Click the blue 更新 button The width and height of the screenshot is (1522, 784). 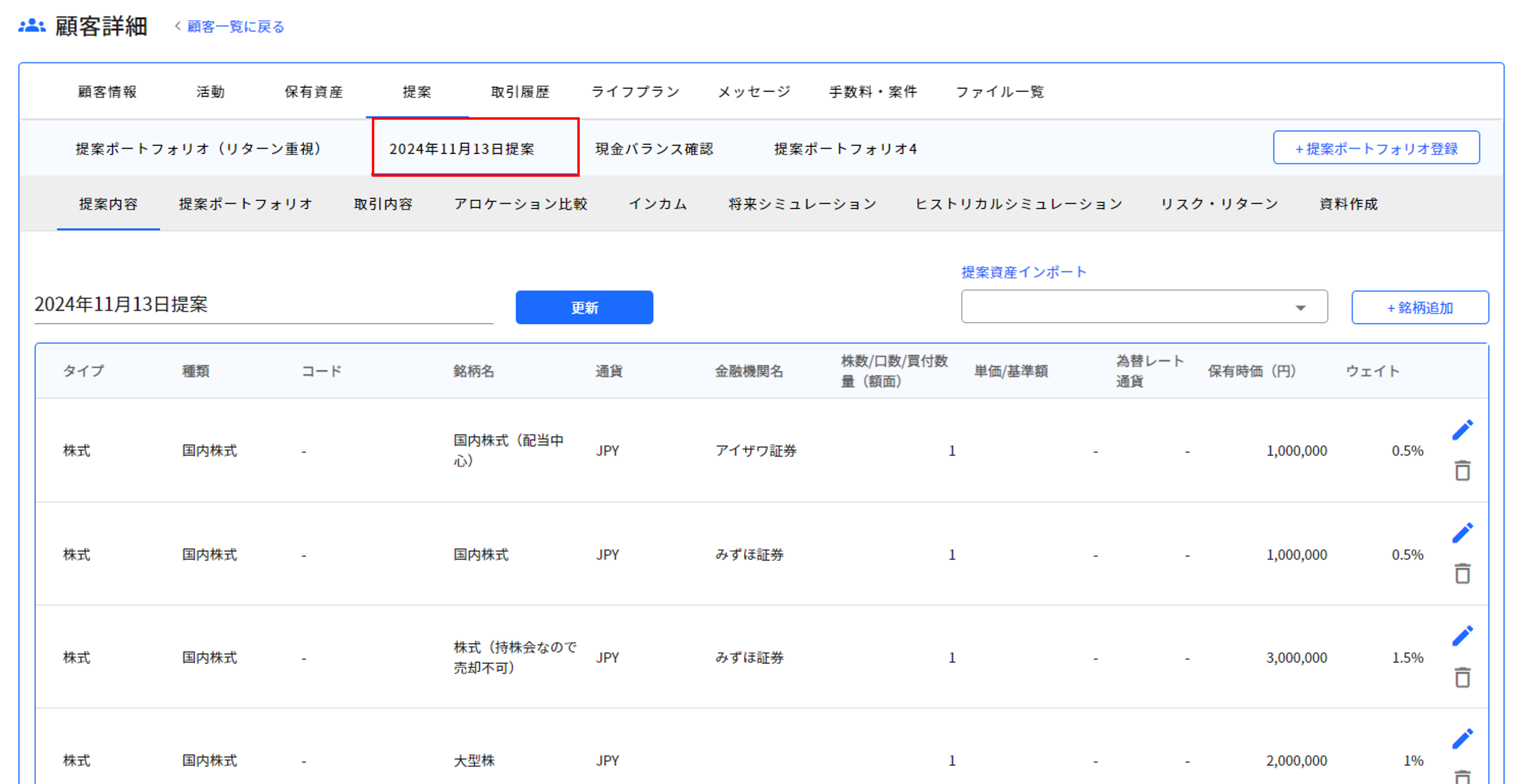coord(584,307)
